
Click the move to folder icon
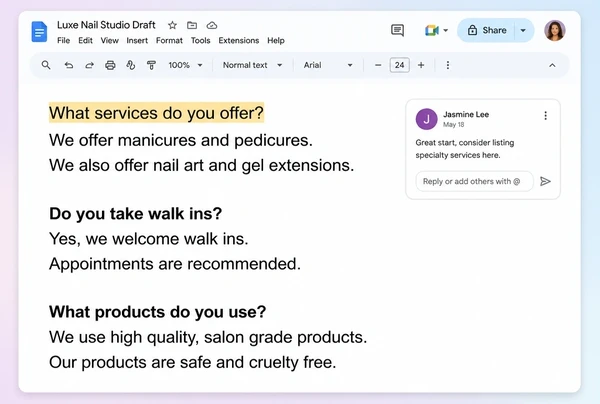(192, 25)
